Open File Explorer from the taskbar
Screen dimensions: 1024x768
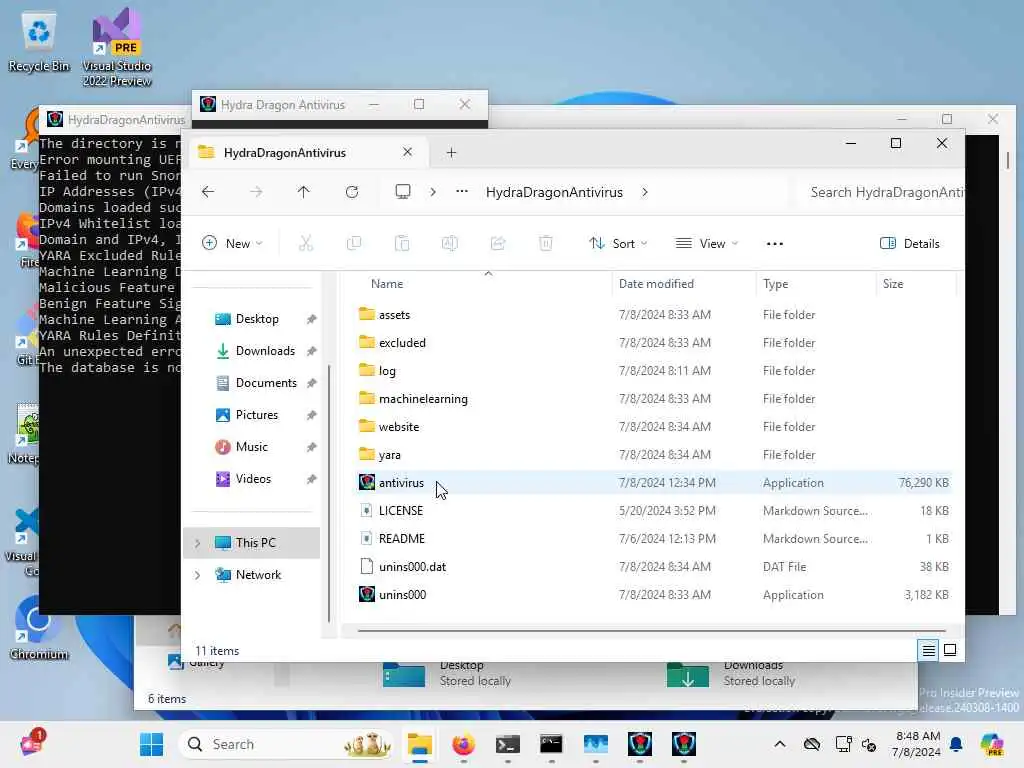pyautogui.click(x=419, y=744)
